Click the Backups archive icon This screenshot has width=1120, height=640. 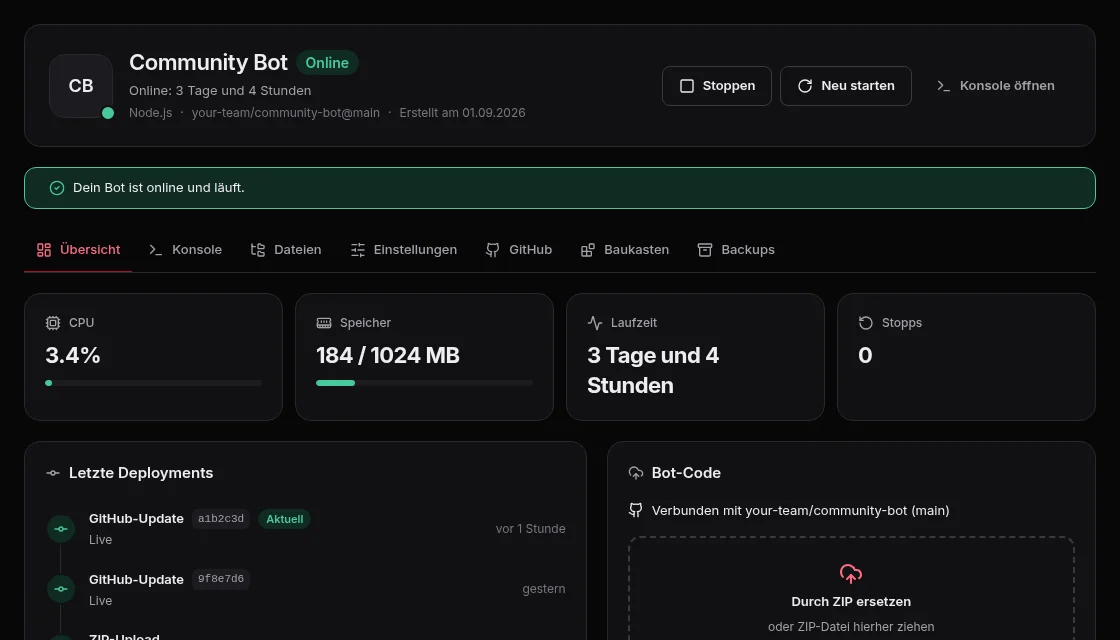click(705, 250)
